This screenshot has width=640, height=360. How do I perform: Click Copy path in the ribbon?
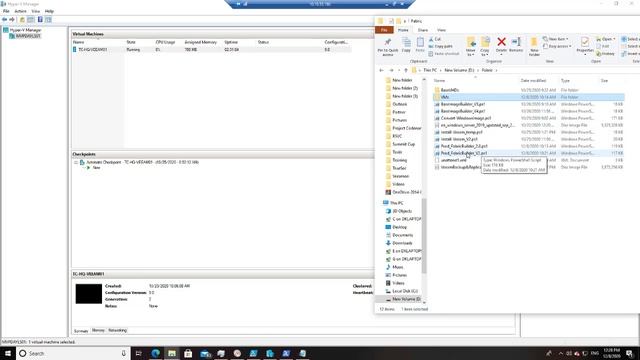click(x=441, y=47)
